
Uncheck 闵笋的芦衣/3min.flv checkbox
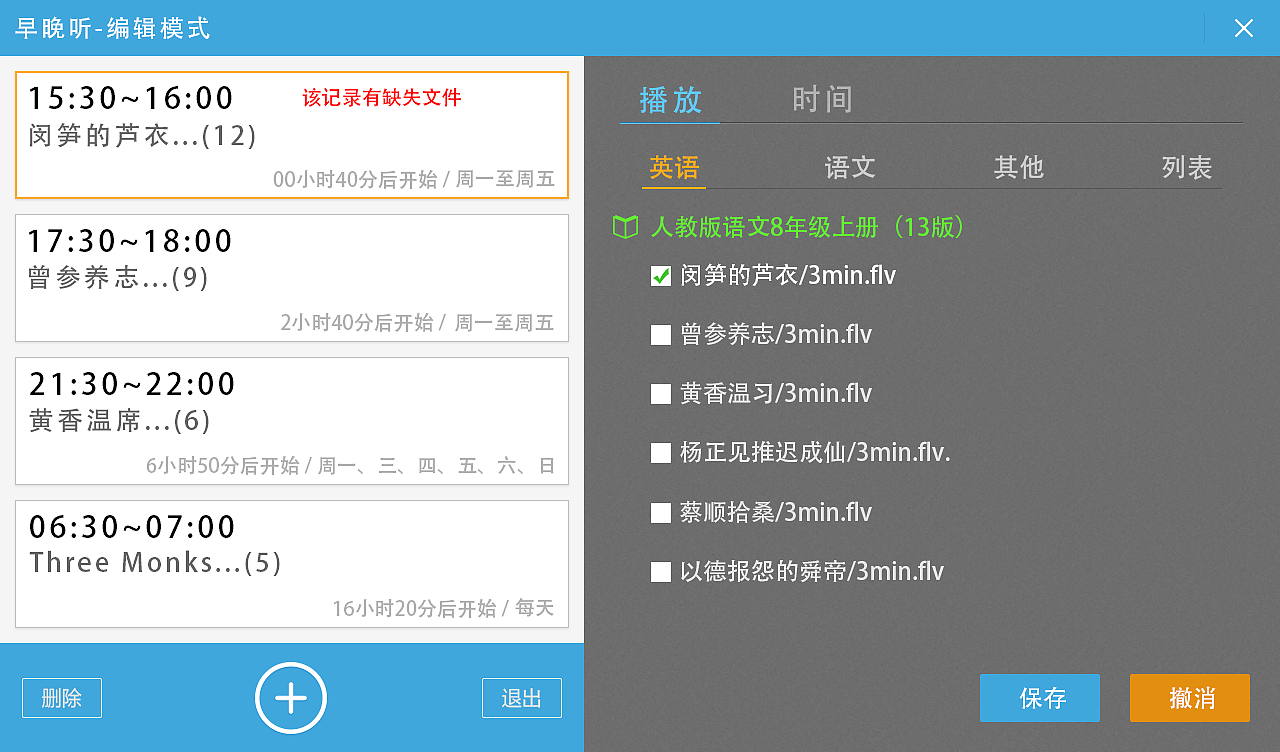pos(661,276)
